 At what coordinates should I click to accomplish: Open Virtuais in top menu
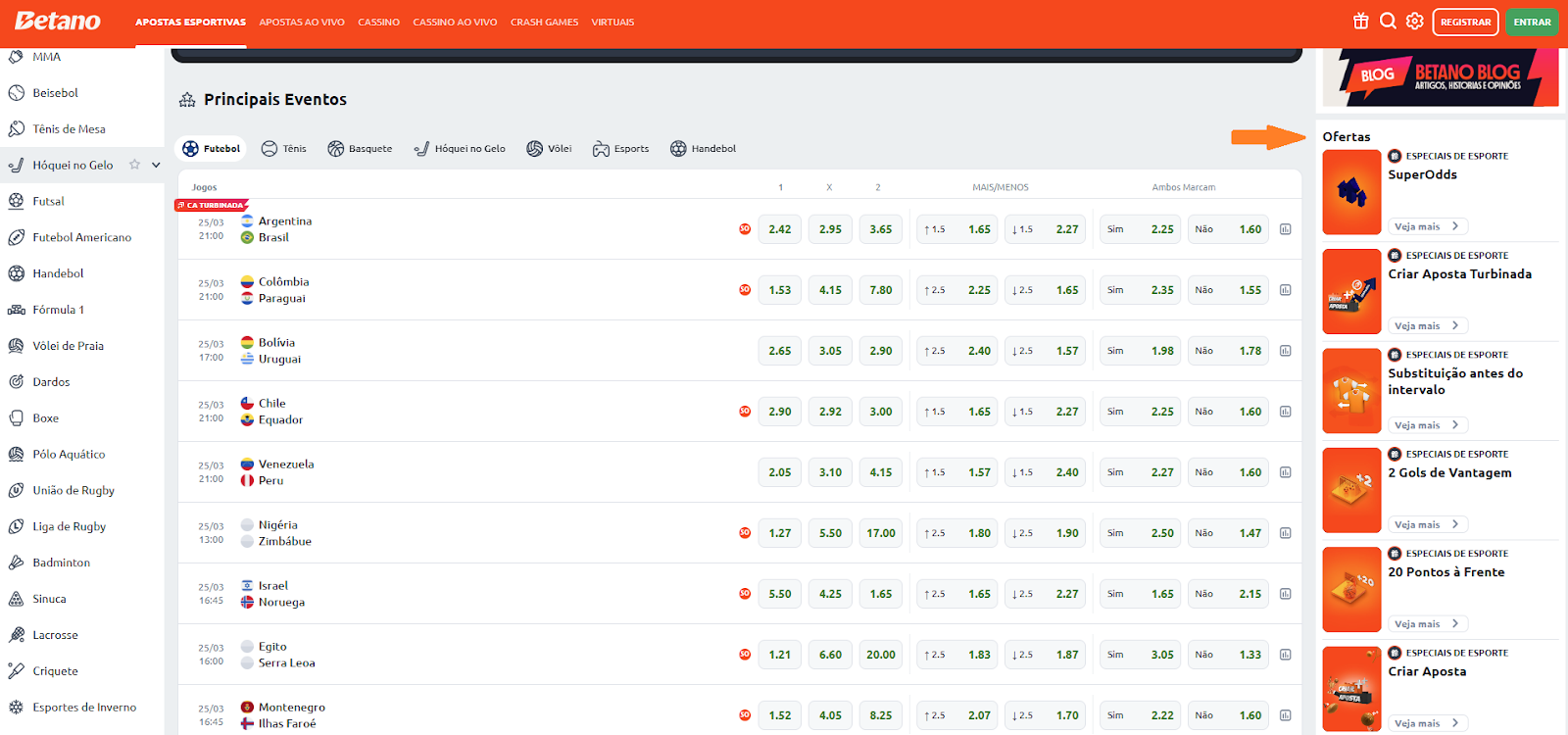pyautogui.click(x=612, y=22)
